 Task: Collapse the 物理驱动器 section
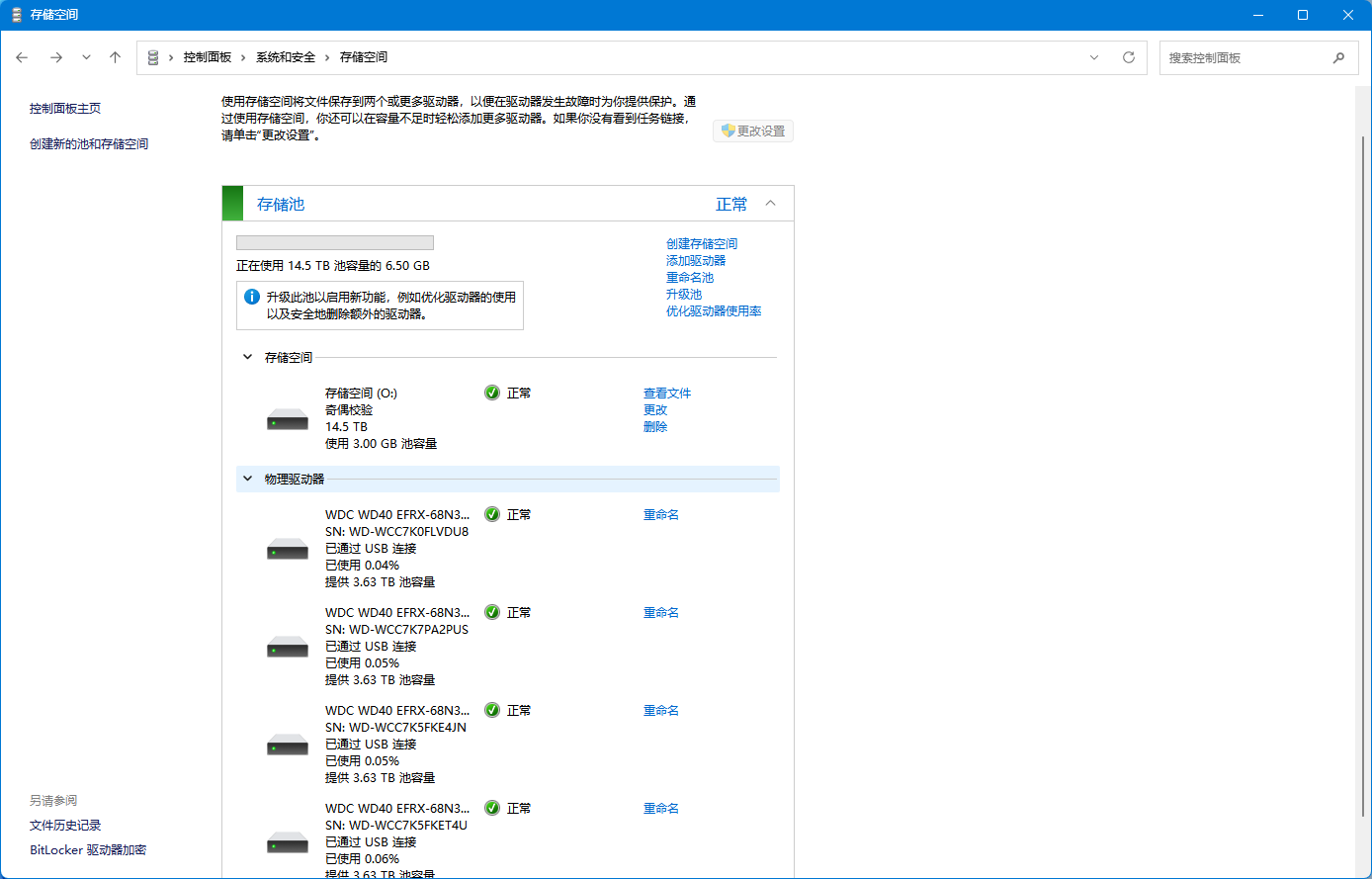pyautogui.click(x=247, y=479)
